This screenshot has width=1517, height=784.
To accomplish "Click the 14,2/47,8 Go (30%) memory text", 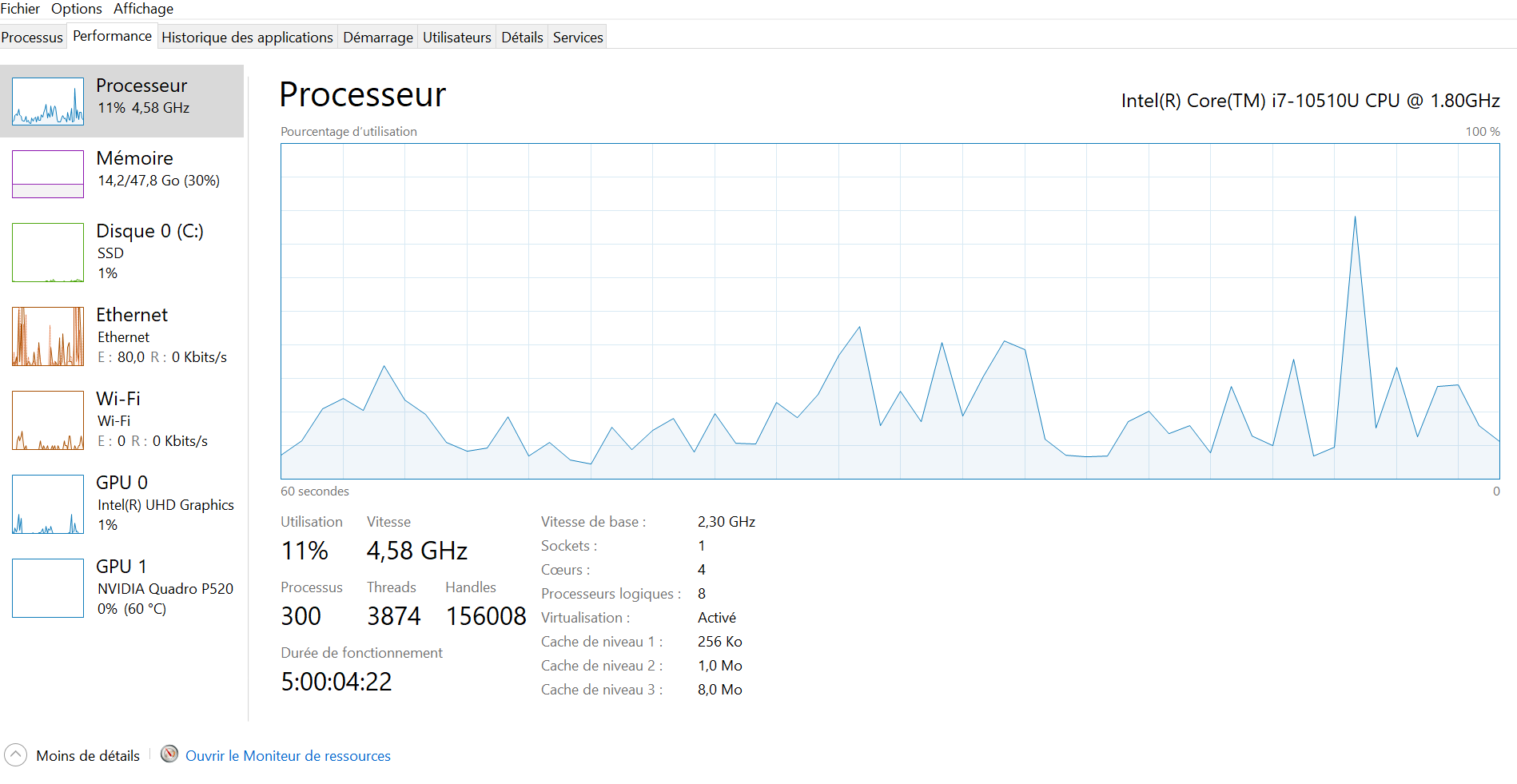I will pos(158,181).
